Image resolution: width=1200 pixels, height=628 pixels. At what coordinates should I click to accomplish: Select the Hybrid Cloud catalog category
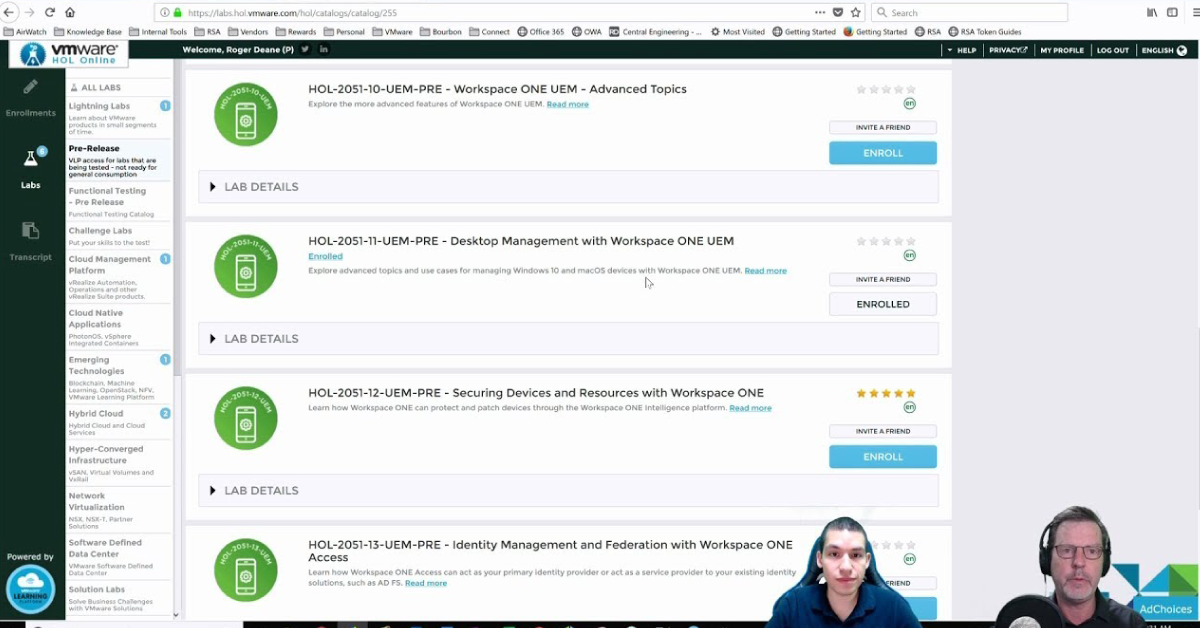click(96, 414)
